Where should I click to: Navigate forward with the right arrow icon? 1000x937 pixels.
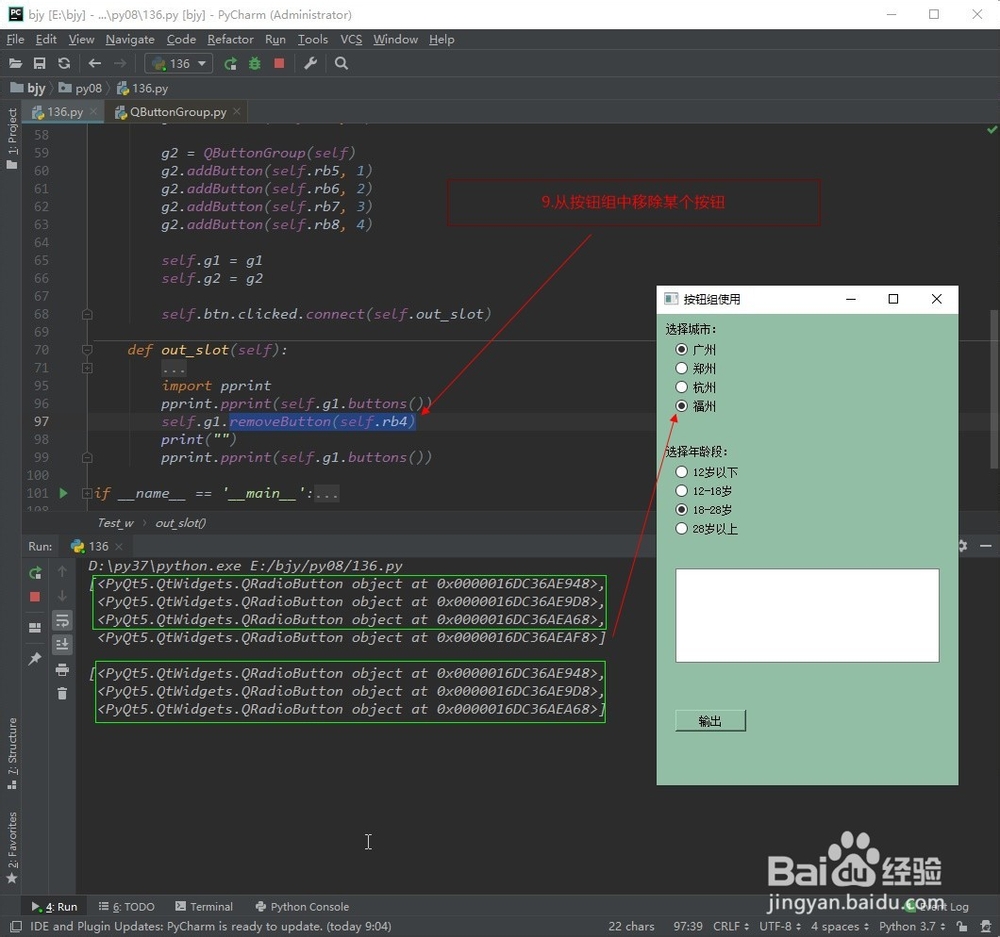point(119,63)
